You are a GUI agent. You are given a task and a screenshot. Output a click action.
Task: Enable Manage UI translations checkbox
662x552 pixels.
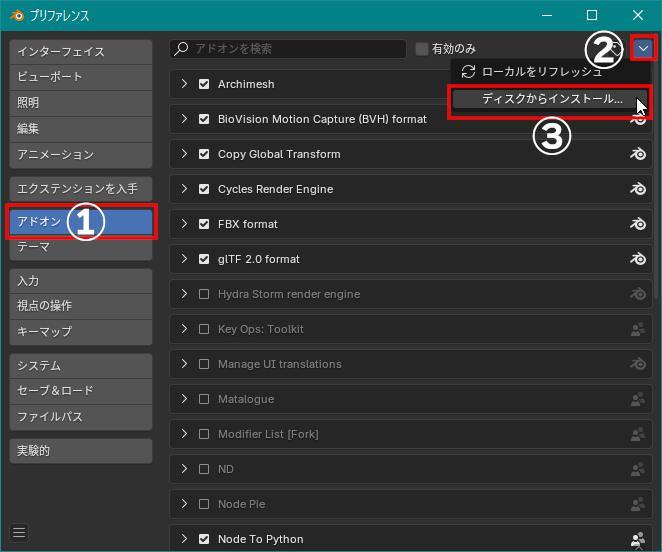(x=204, y=364)
